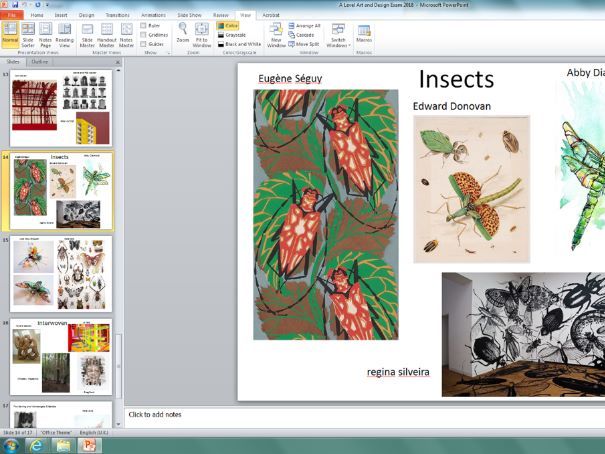The height and width of the screenshot is (454, 605).
Task: Click Arrange All windows
Action: coord(304,26)
